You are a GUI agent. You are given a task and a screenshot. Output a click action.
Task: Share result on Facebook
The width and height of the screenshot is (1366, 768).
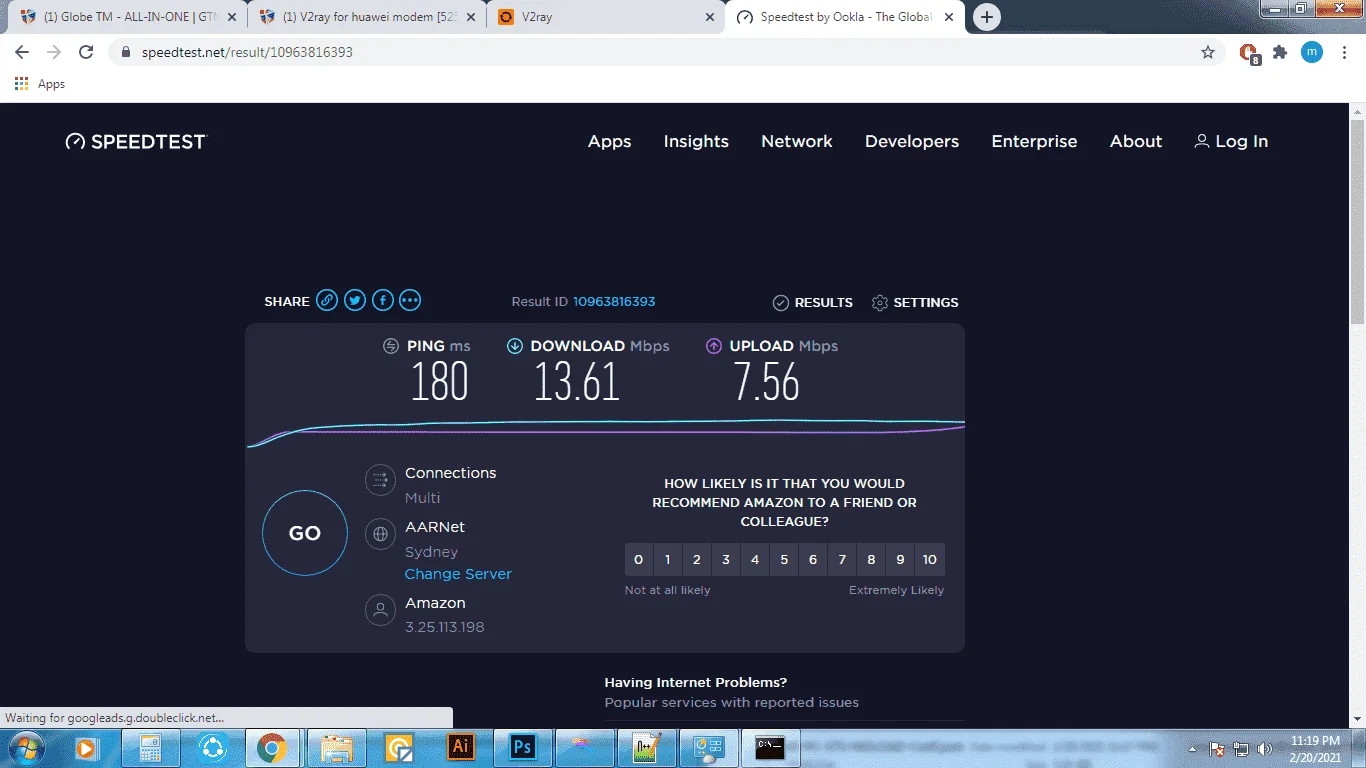383,300
